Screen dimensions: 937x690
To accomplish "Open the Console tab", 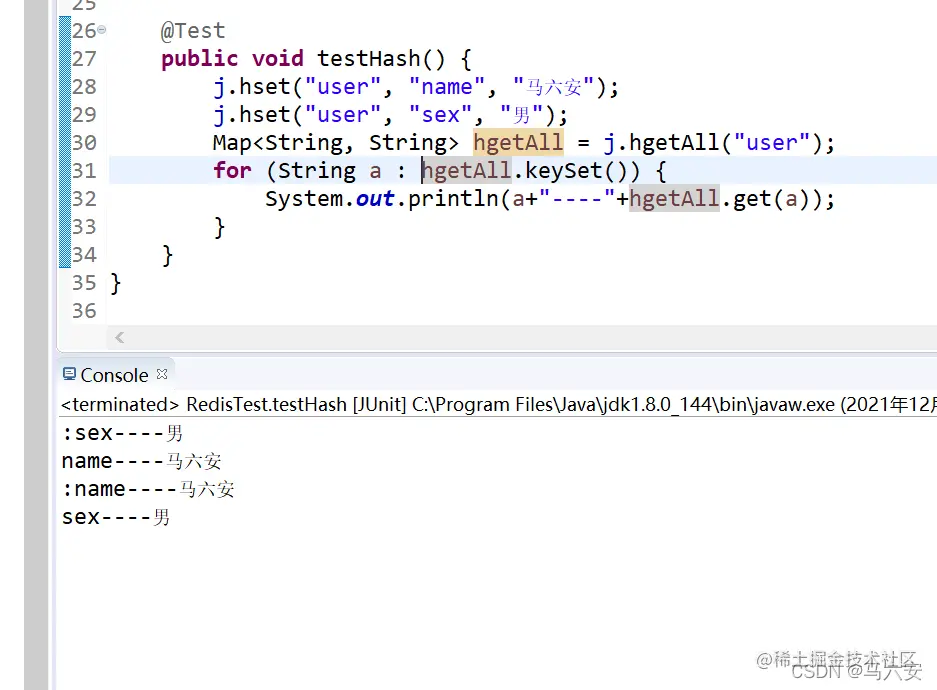I will click(114, 375).
